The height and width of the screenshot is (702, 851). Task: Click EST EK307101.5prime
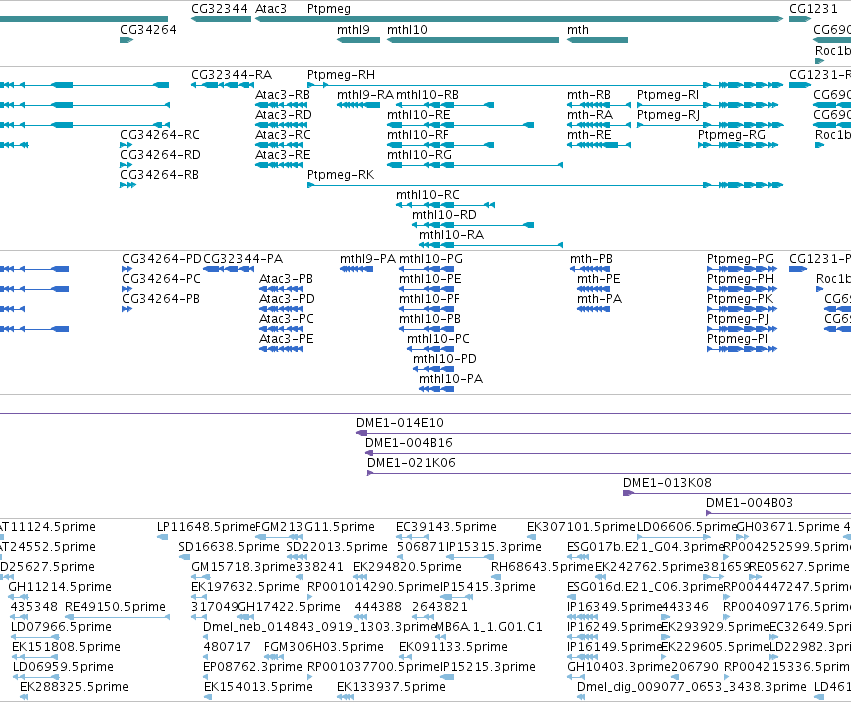point(581,527)
